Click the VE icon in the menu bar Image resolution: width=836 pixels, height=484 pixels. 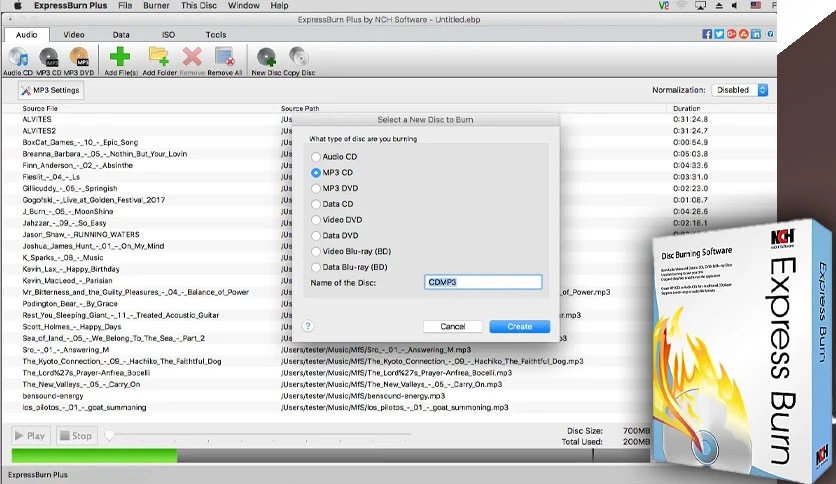pyautogui.click(x=664, y=5)
